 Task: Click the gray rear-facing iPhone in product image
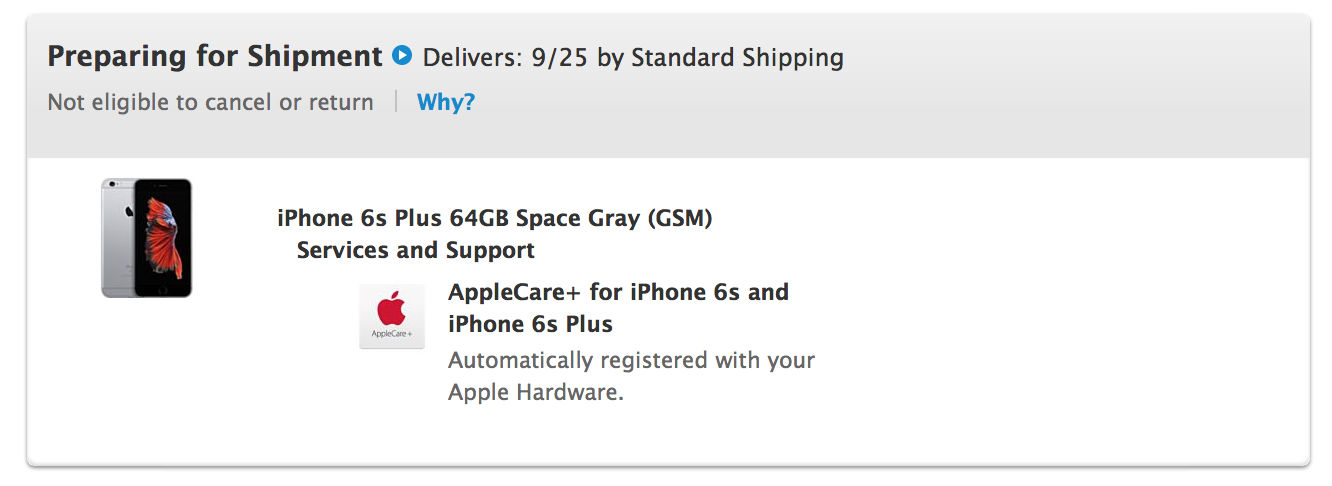(118, 238)
